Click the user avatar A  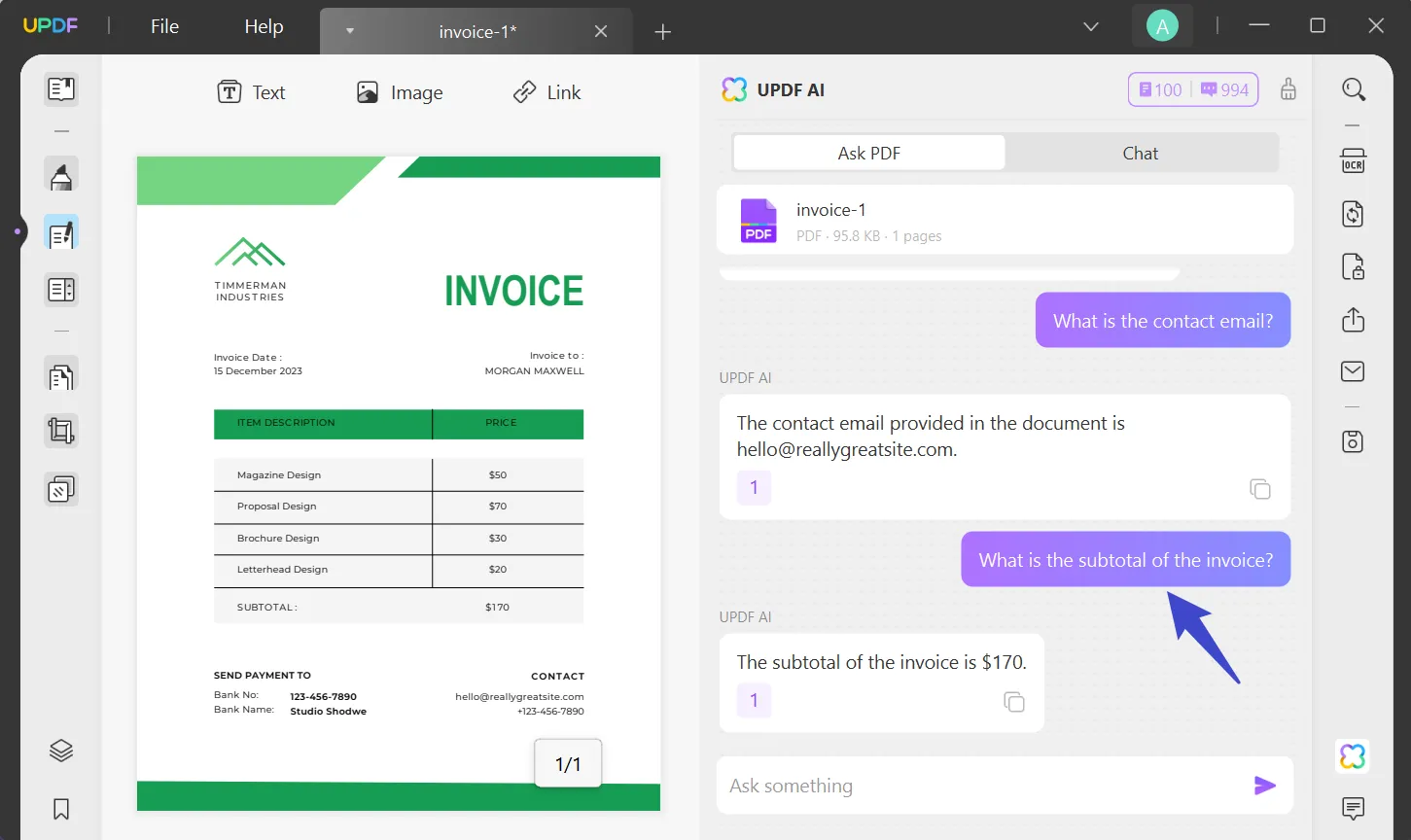(1162, 27)
